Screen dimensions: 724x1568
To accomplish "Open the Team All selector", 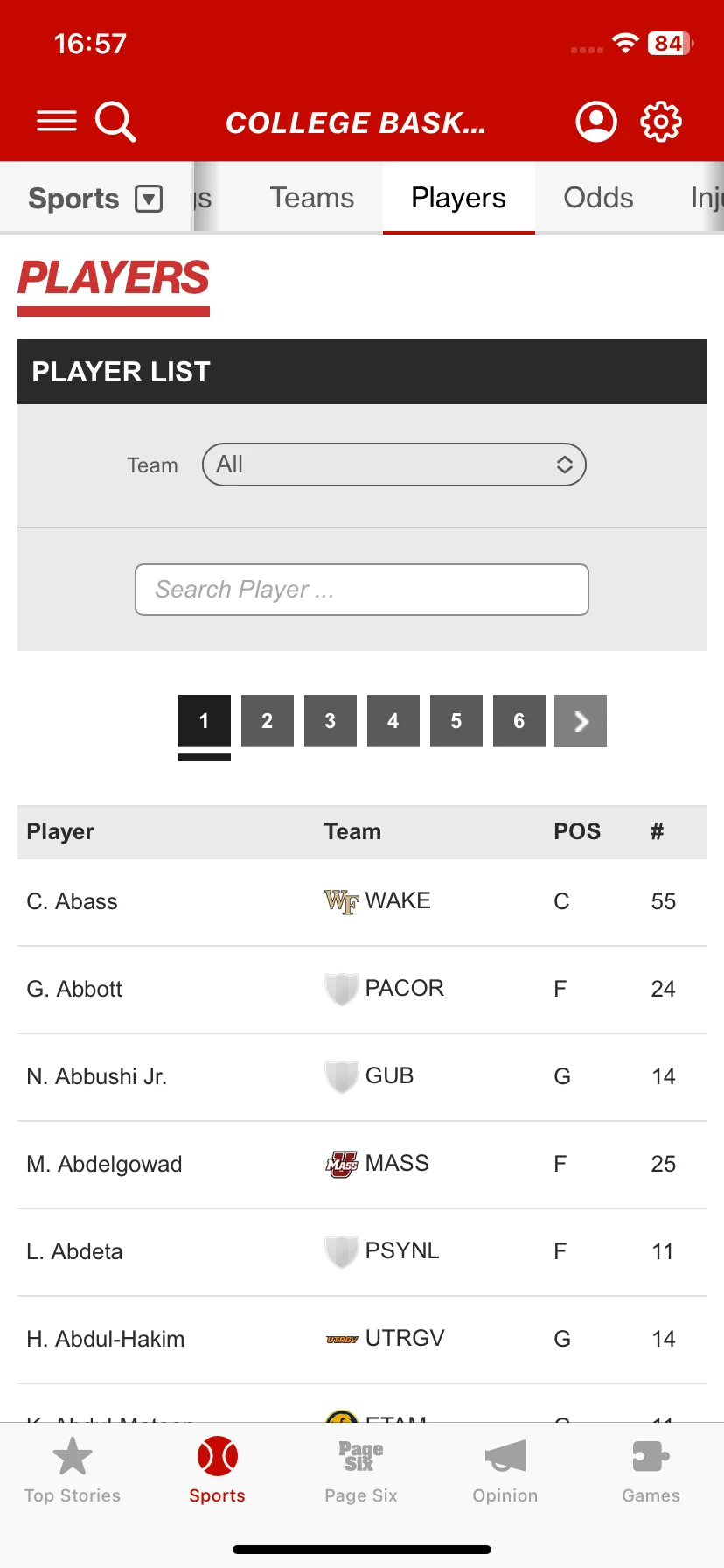I will [x=394, y=465].
